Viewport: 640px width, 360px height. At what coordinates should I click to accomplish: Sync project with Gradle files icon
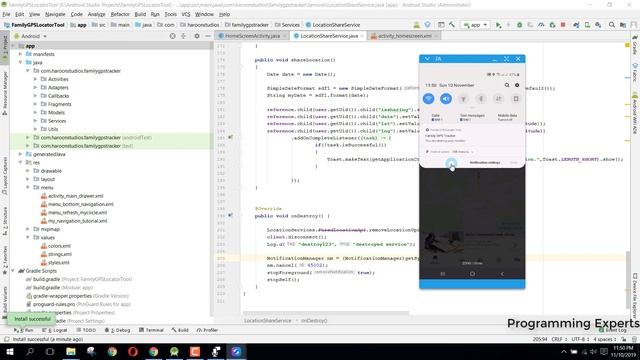[x=576, y=25]
